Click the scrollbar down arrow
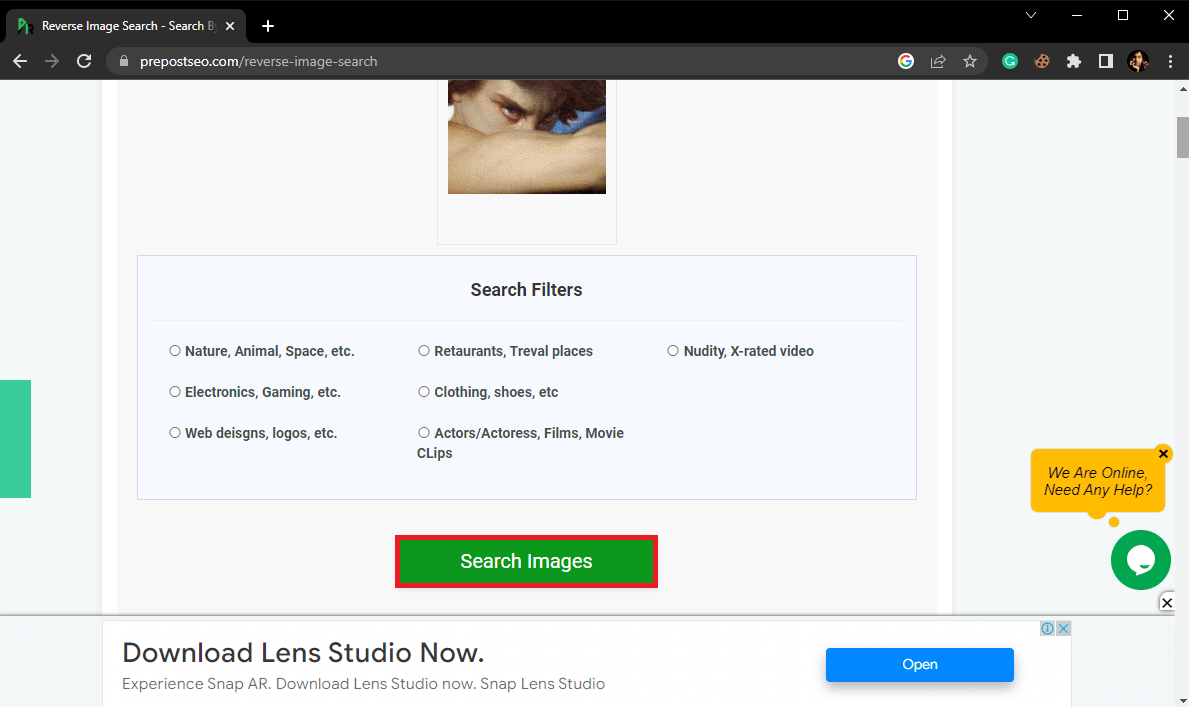1189x707 pixels. [1182, 700]
